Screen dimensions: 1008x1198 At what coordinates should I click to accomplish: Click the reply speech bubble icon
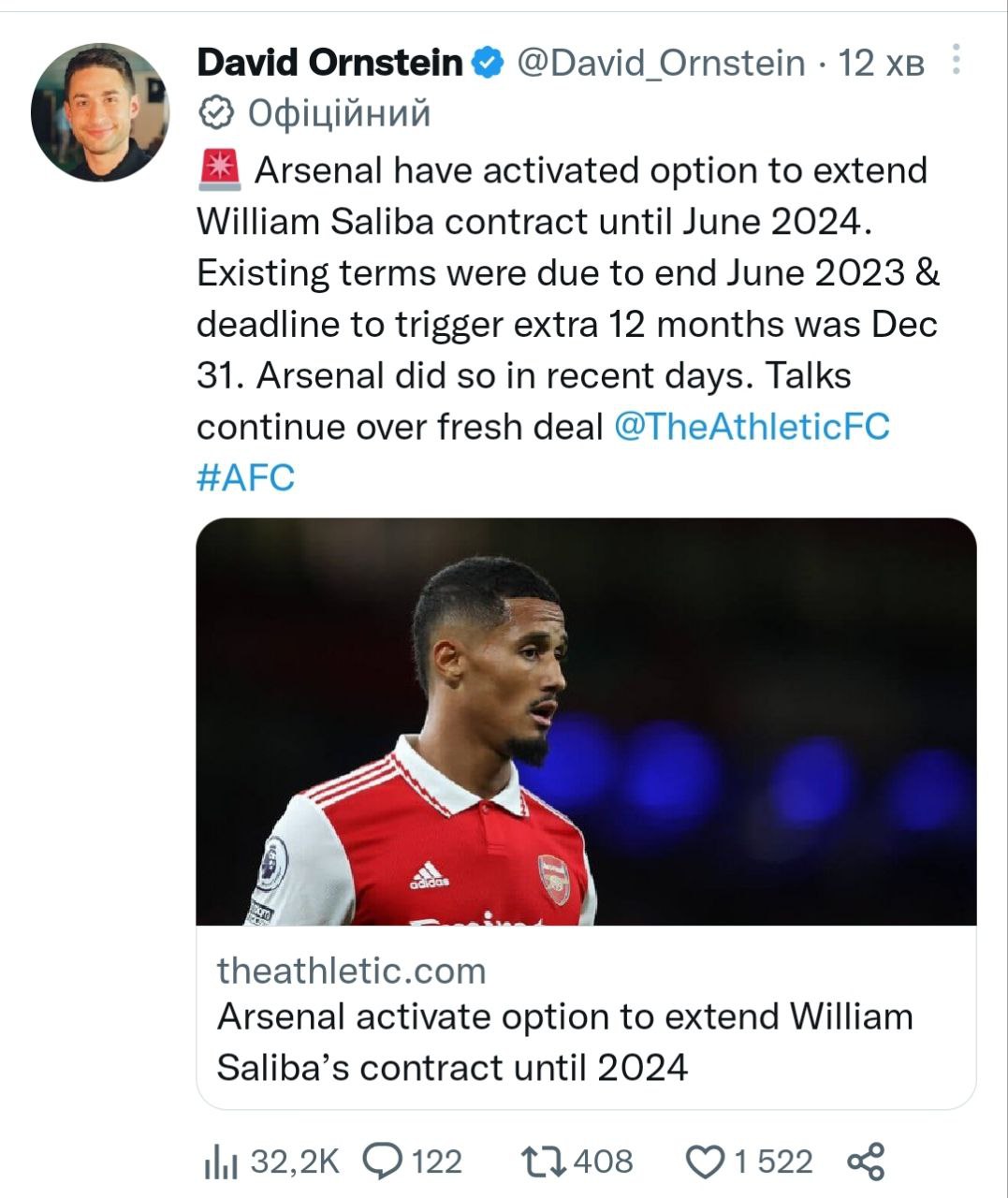coord(381,1161)
